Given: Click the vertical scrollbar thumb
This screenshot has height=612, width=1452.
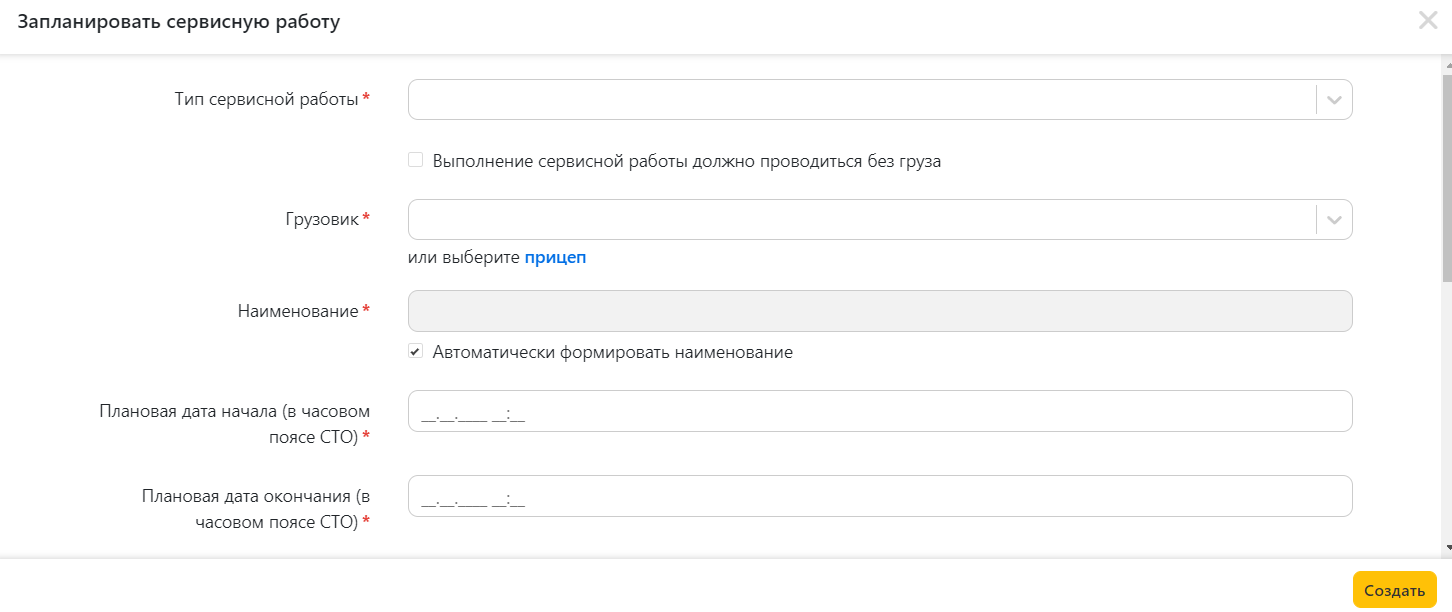Looking at the screenshot, I should (1446, 170).
